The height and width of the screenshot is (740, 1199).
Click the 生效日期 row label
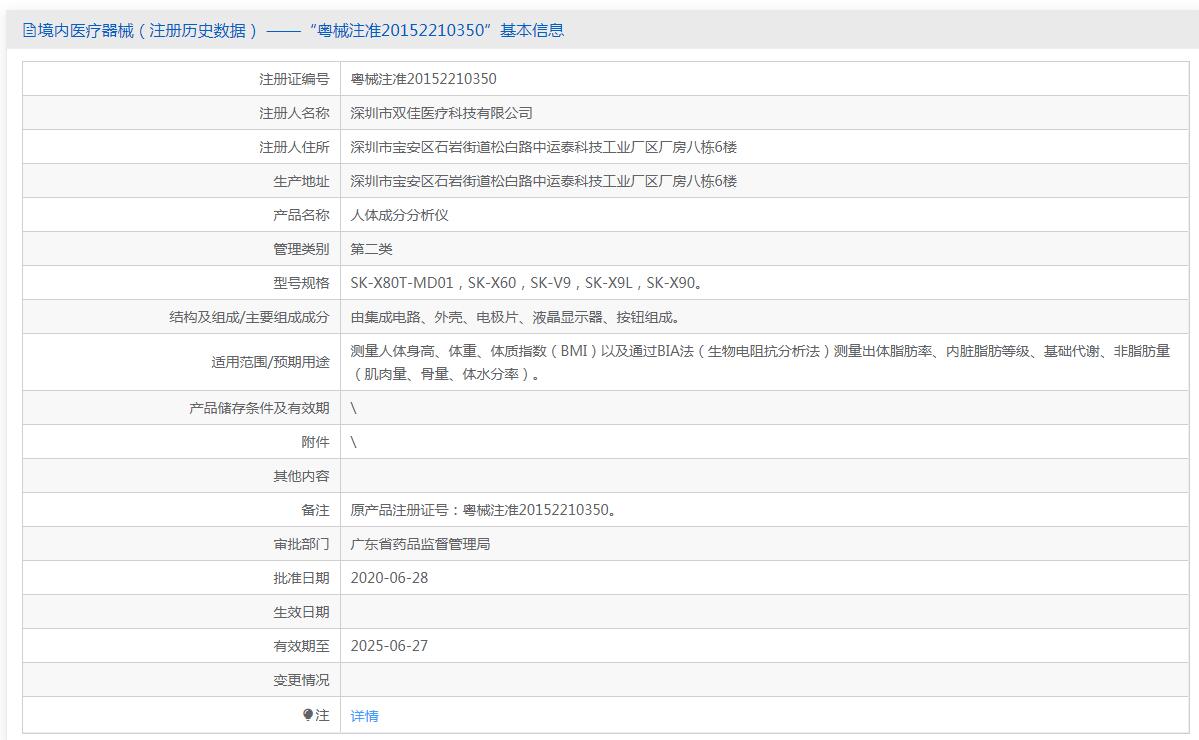pos(301,612)
